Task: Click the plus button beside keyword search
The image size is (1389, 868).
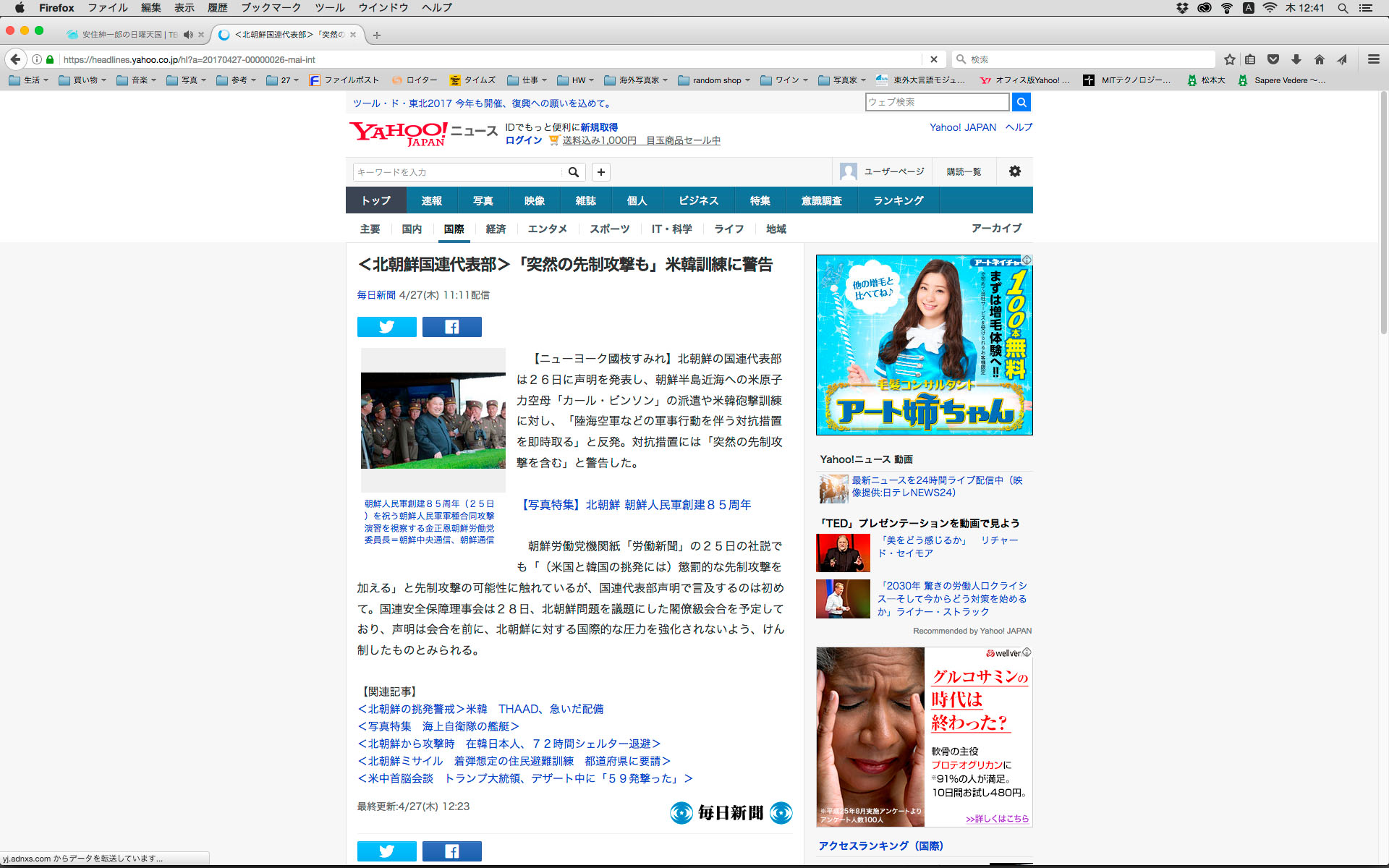Action: (600, 172)
